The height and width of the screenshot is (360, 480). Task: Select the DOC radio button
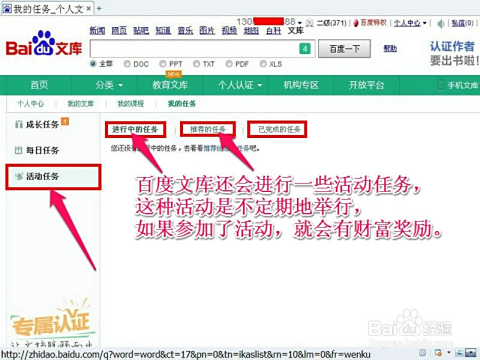[127, 64]
